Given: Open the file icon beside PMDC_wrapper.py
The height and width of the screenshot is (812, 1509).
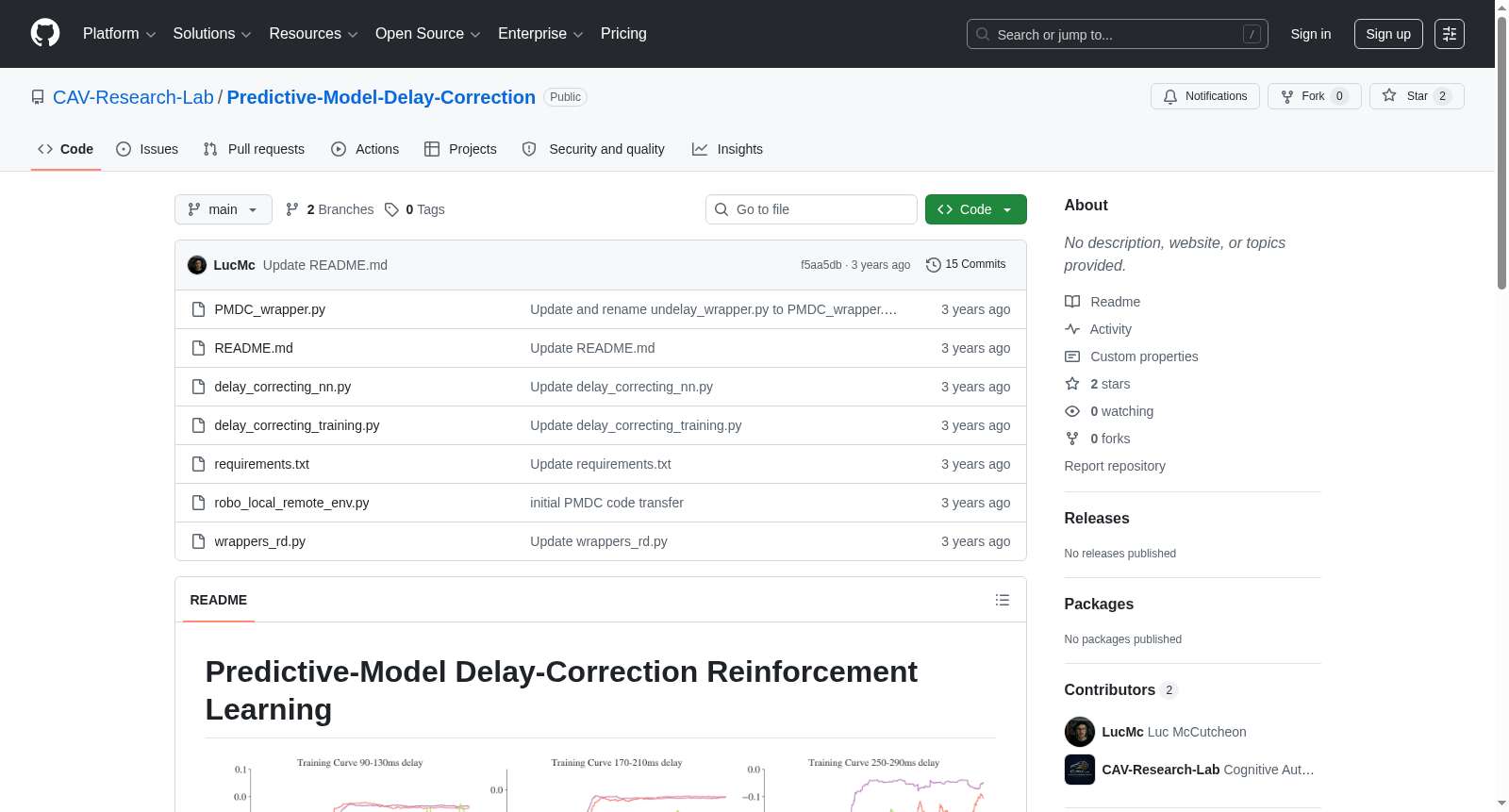Looking at the screenshot, I should click(x=198, y=309).
